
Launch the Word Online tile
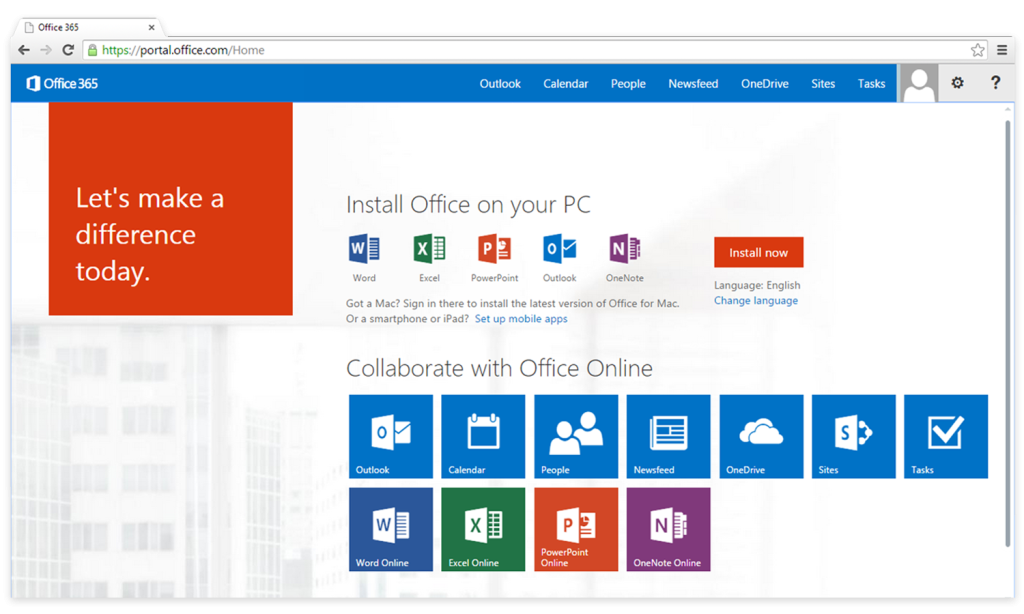click(x=391, y=530)
